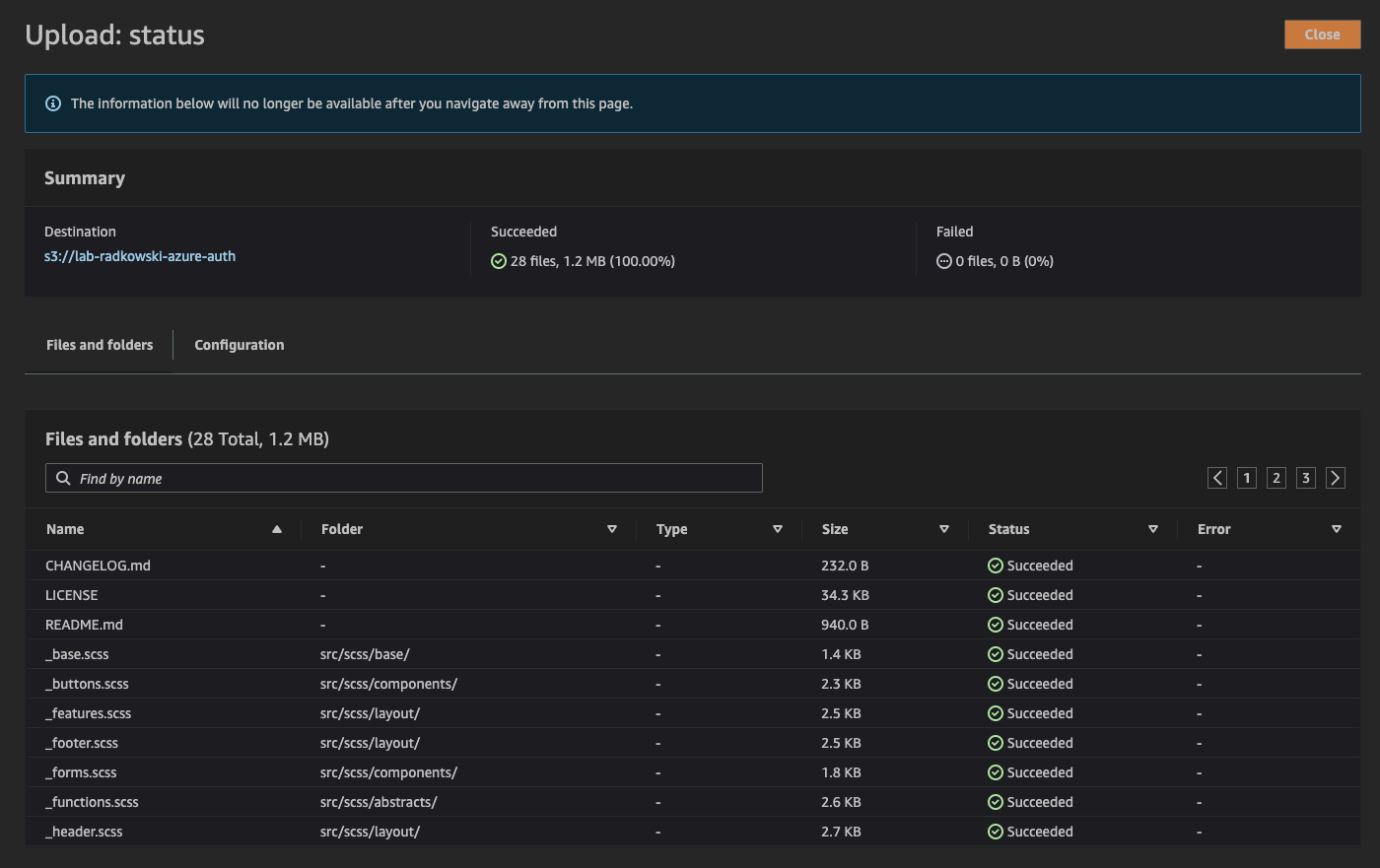
Task: Select the LICENSE file name
Action: [x=72, y=595]
